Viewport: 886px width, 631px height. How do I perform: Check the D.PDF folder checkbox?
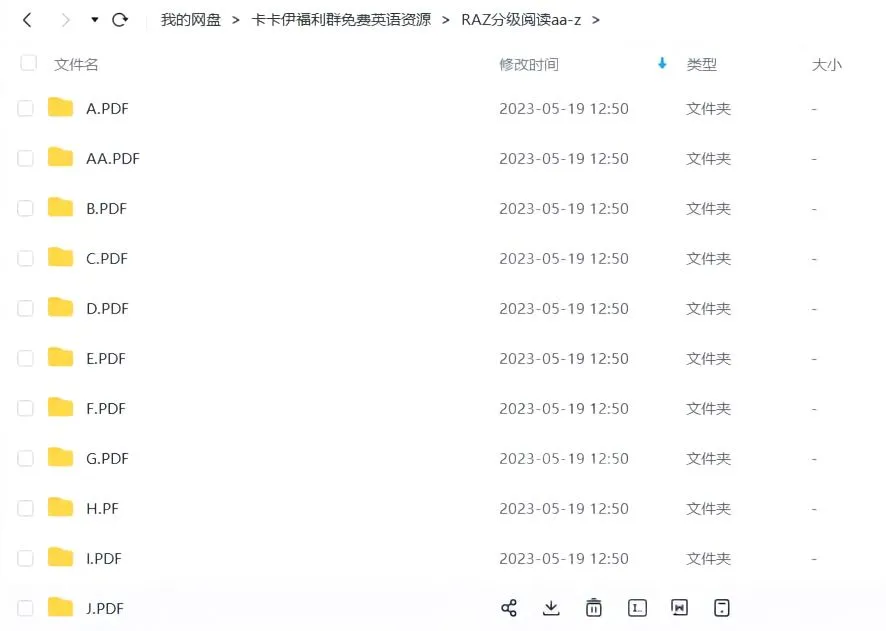pyautogui.click(x=25, y=308)
